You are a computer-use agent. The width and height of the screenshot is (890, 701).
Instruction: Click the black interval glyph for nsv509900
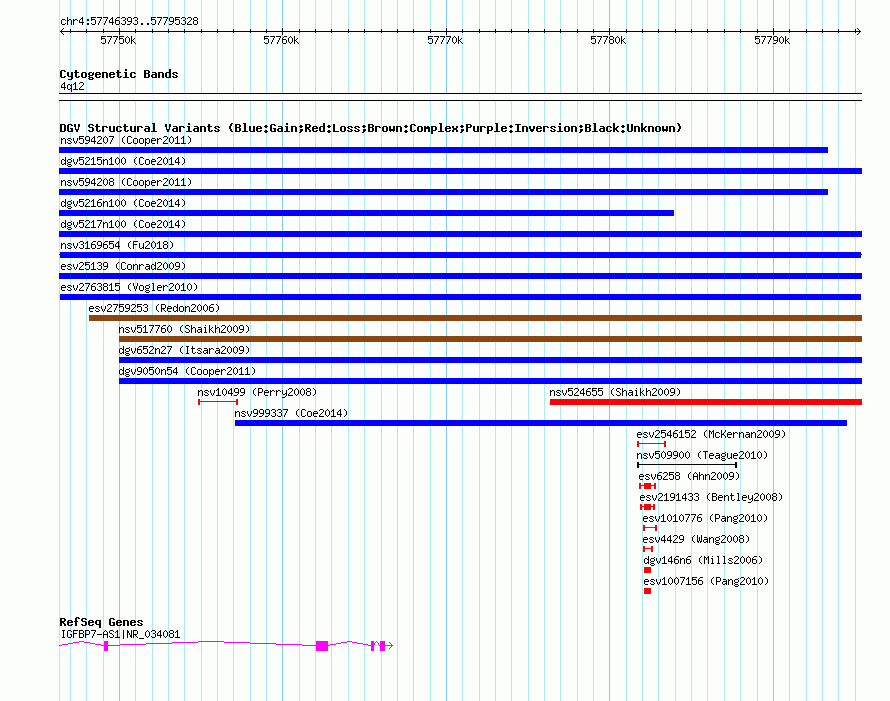[x=687, y=465]
